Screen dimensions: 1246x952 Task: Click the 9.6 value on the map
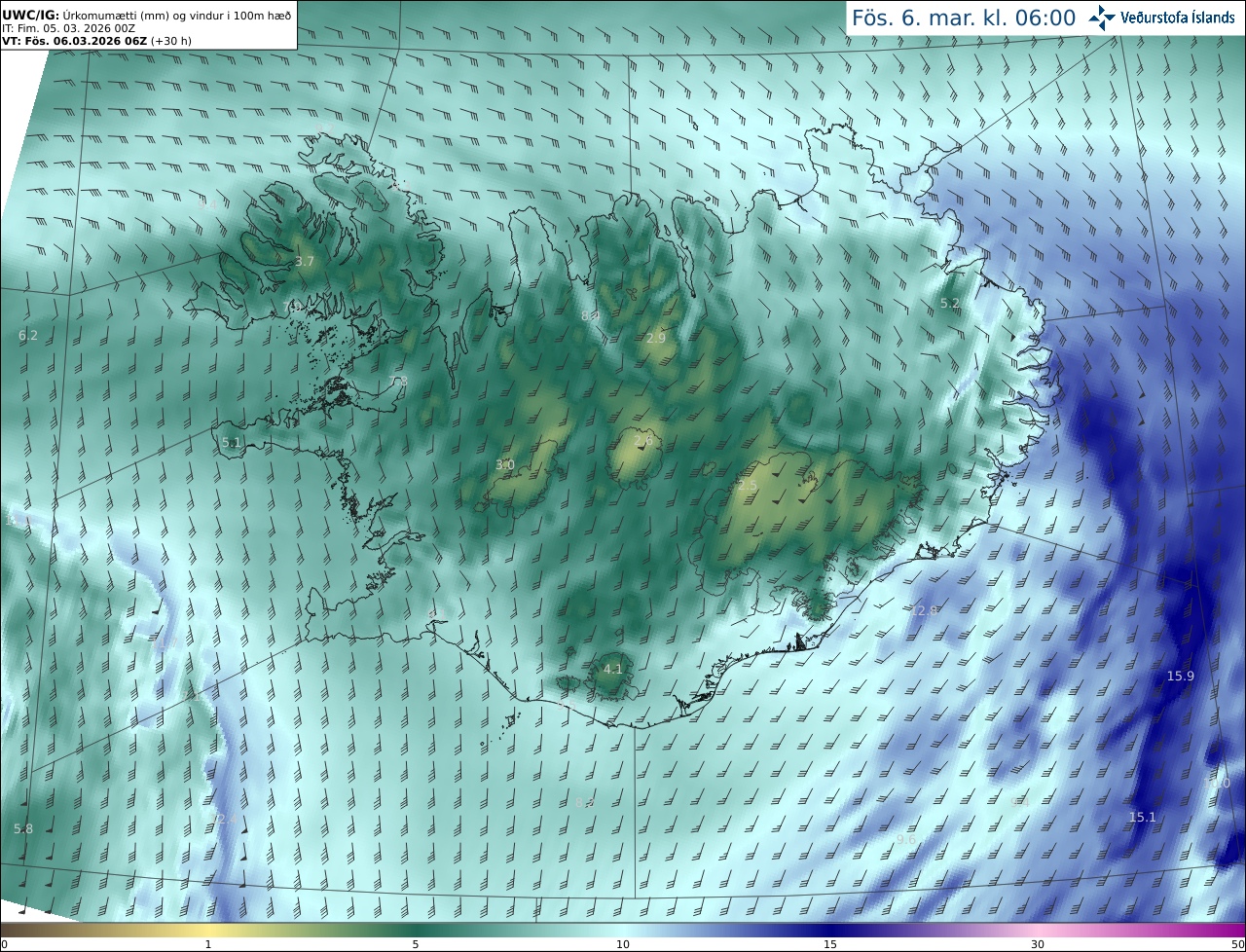(x=906, y=839)
